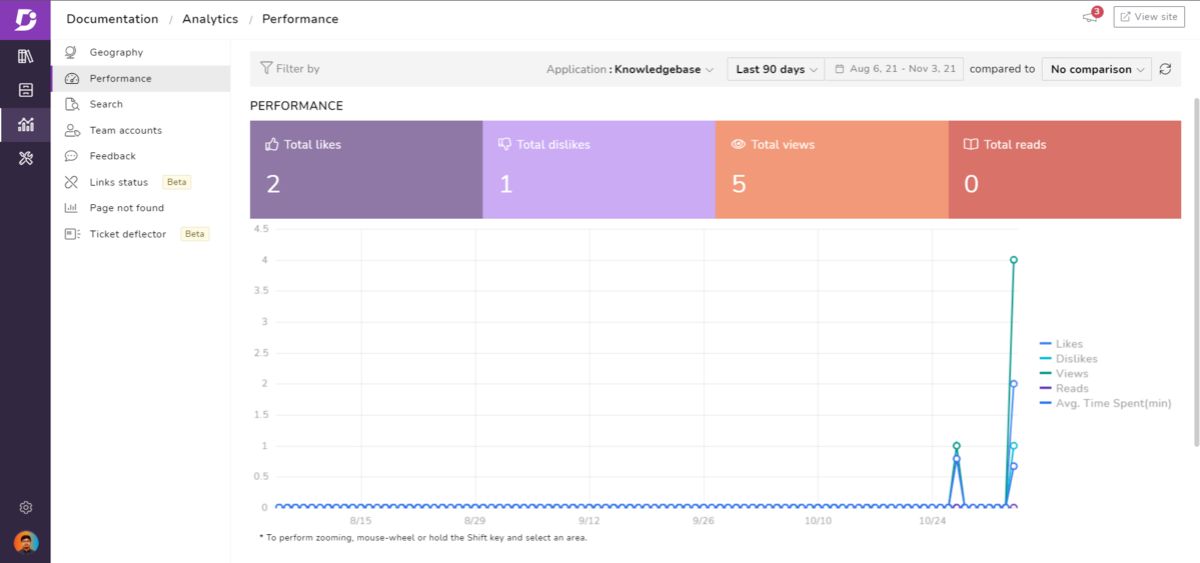Open the Application Knowledgebase dropdown
The height and width of the screenshot is (563, 1200).
click(630, 69)
